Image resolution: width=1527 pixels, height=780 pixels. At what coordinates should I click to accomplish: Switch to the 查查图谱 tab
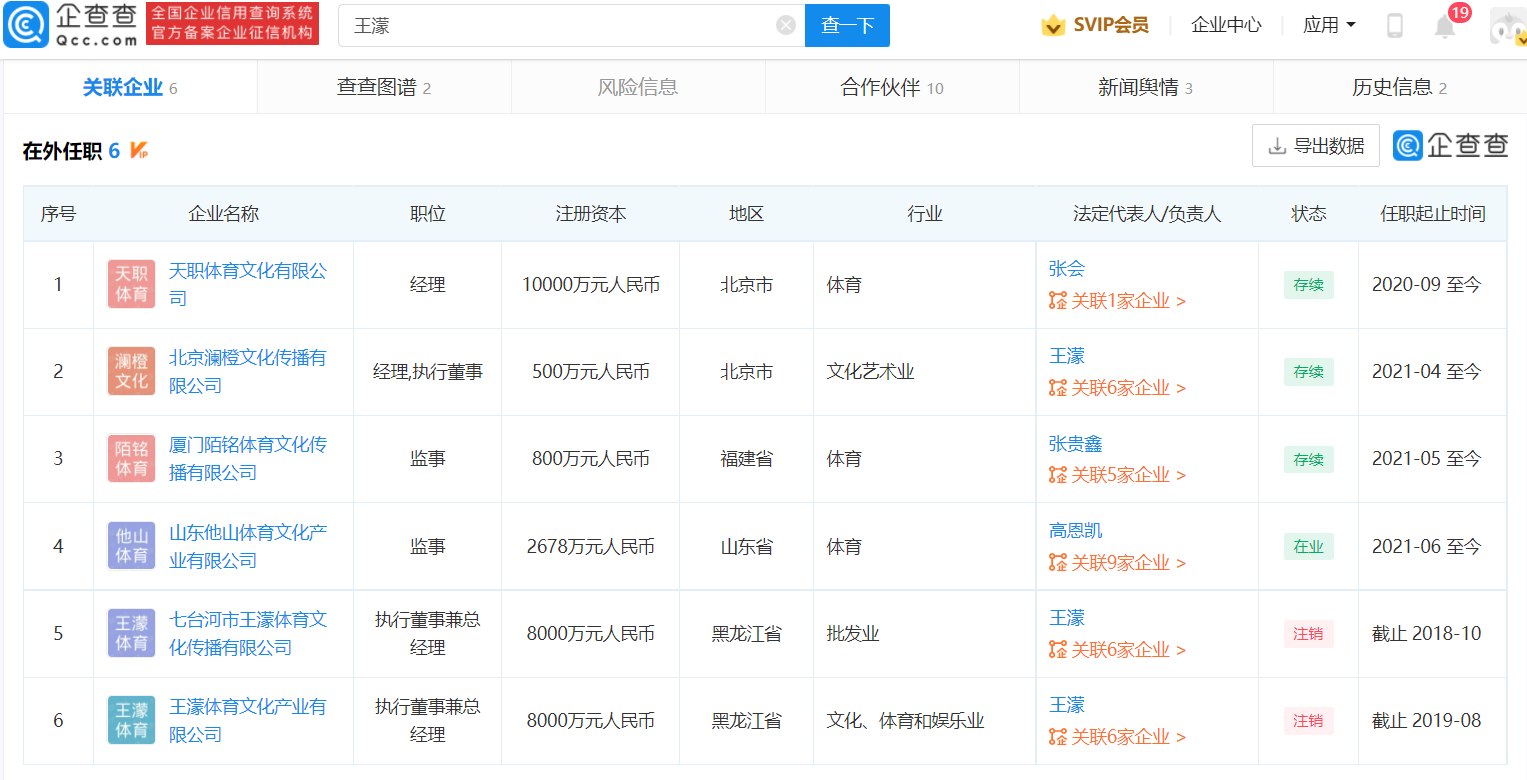coord(384,87)
